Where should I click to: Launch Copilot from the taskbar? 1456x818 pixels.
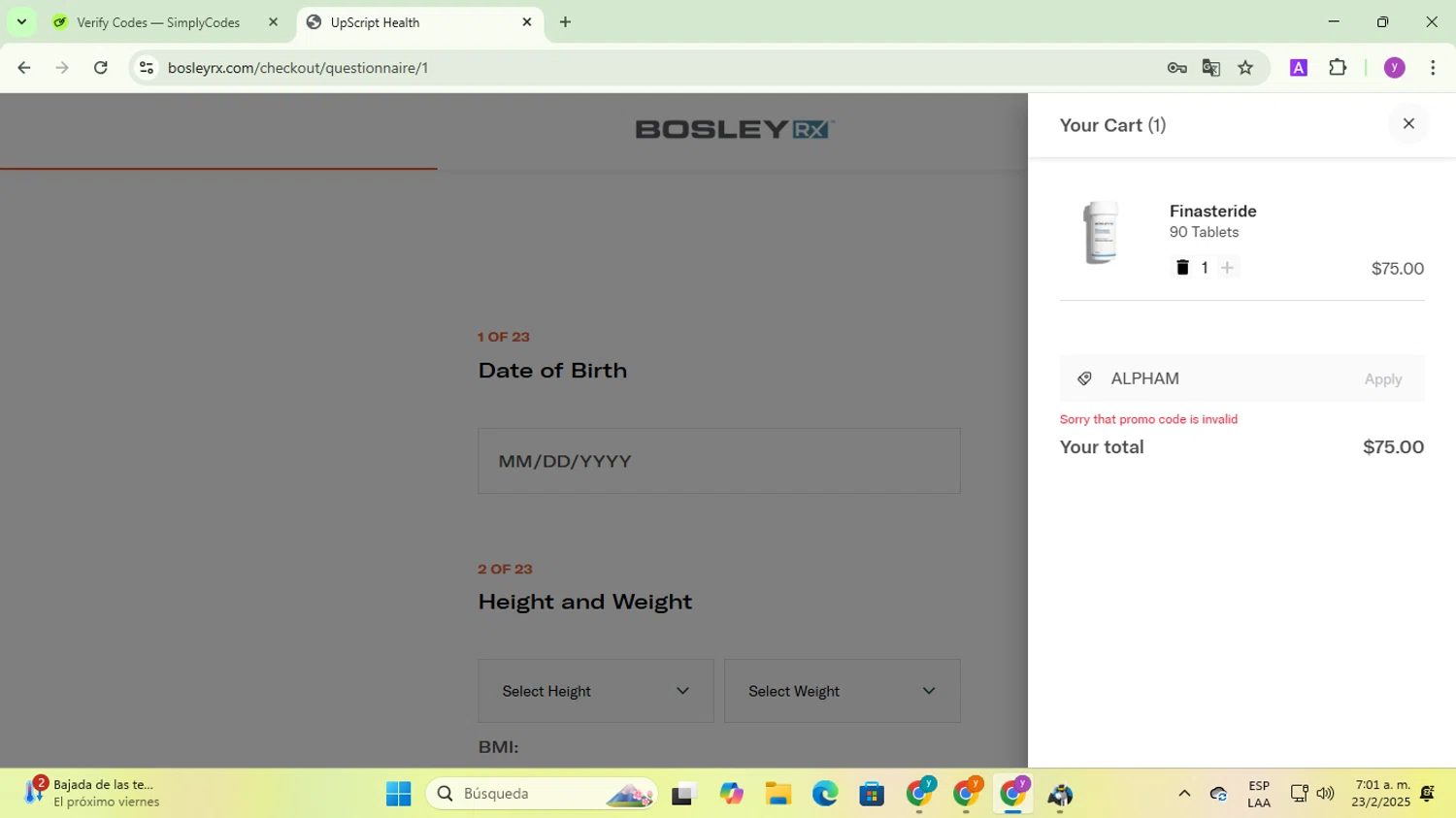click(731, 794)
